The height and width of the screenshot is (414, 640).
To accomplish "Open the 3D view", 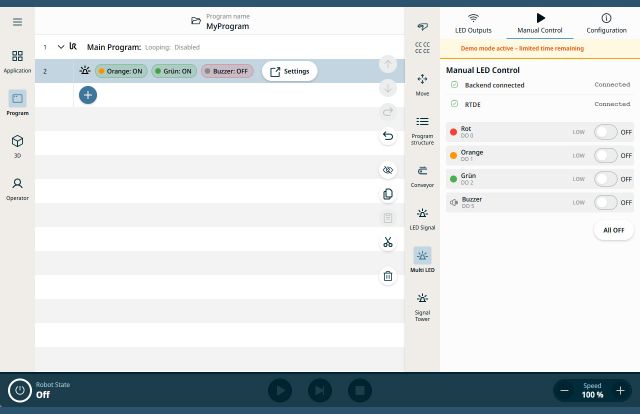I will (x=17, y=146).
